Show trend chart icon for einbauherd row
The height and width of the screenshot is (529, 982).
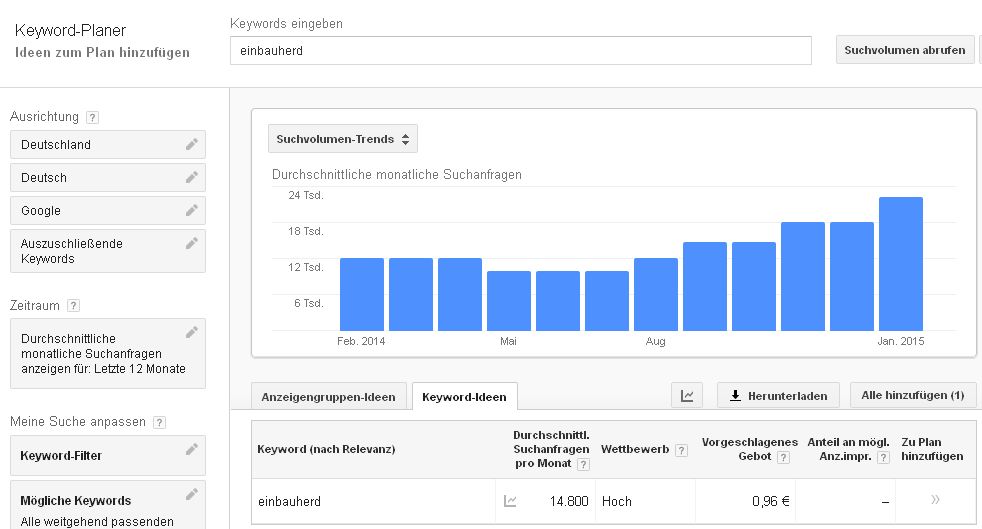(x=510, y=501)
